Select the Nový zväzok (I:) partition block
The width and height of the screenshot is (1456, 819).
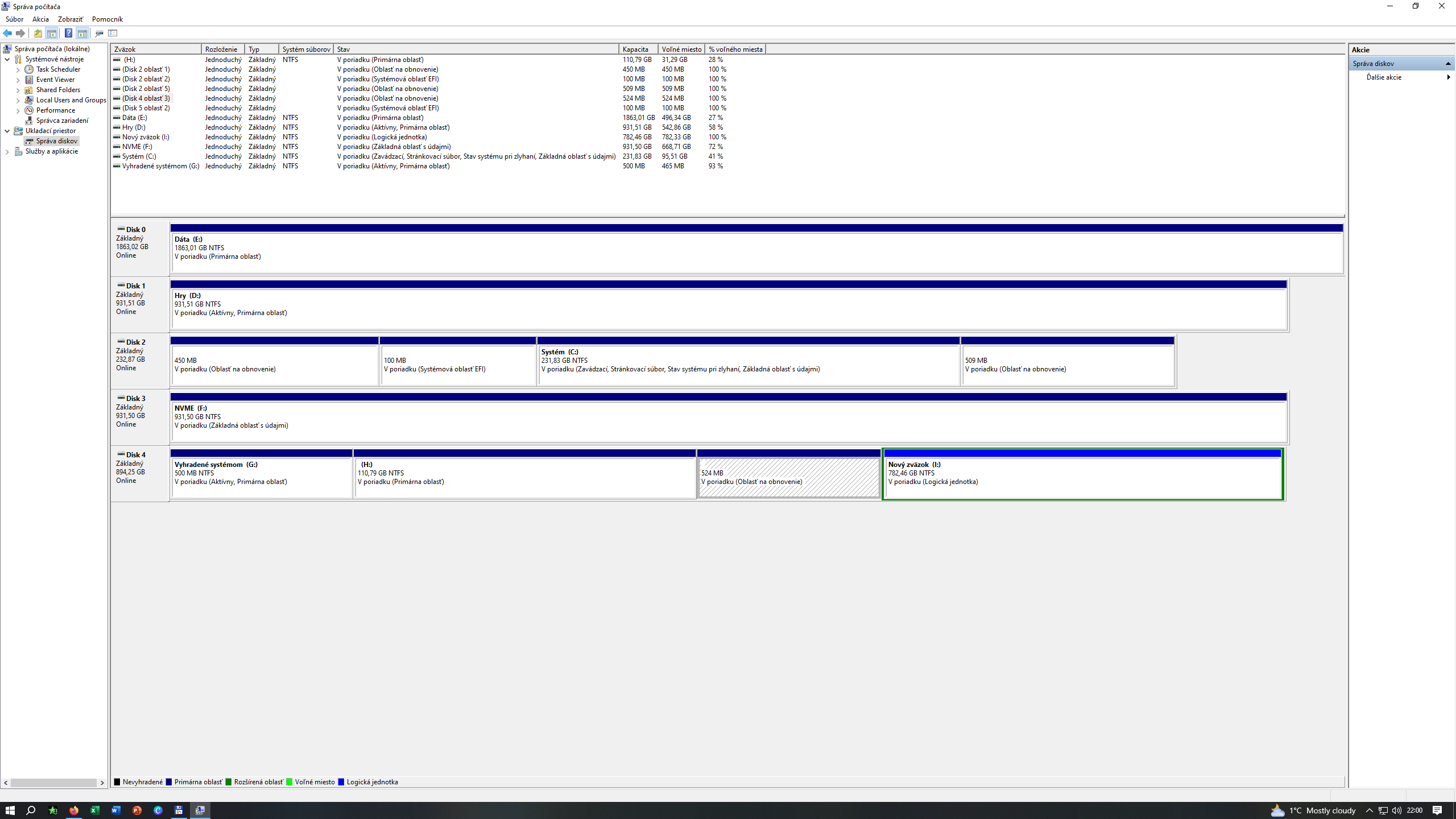click(x=1082, y=478)
